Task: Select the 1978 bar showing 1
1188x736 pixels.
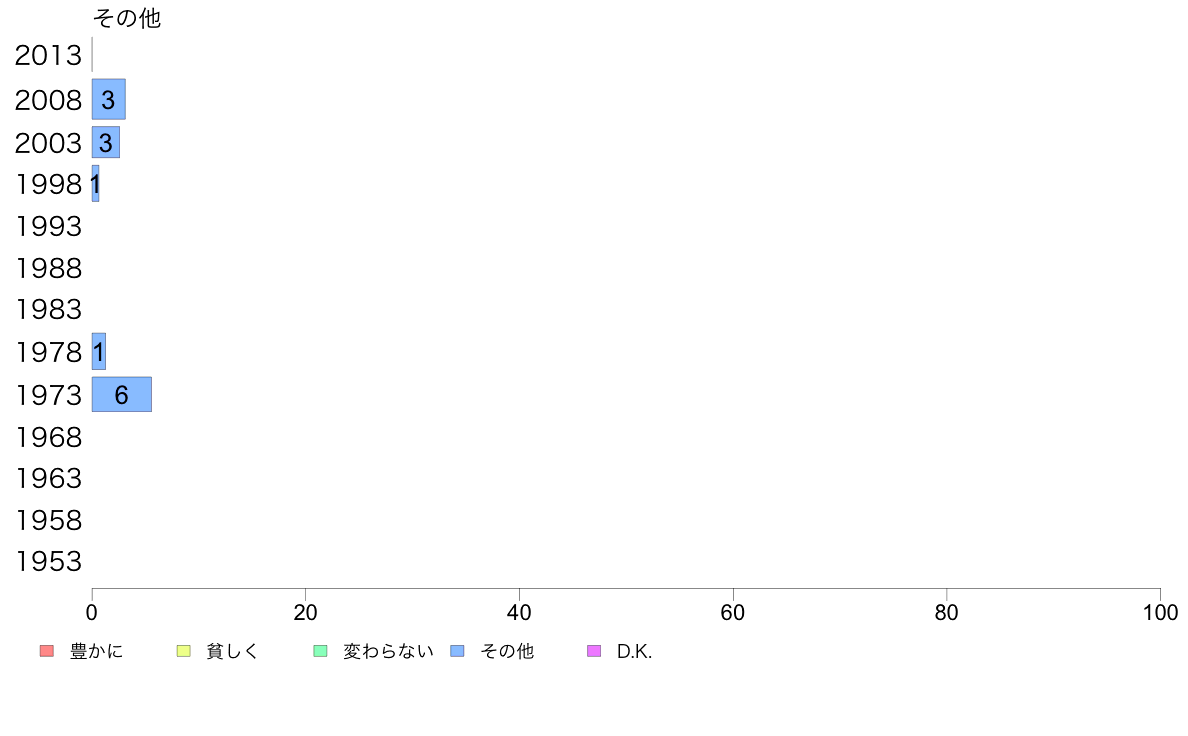Action: point(98,352)
